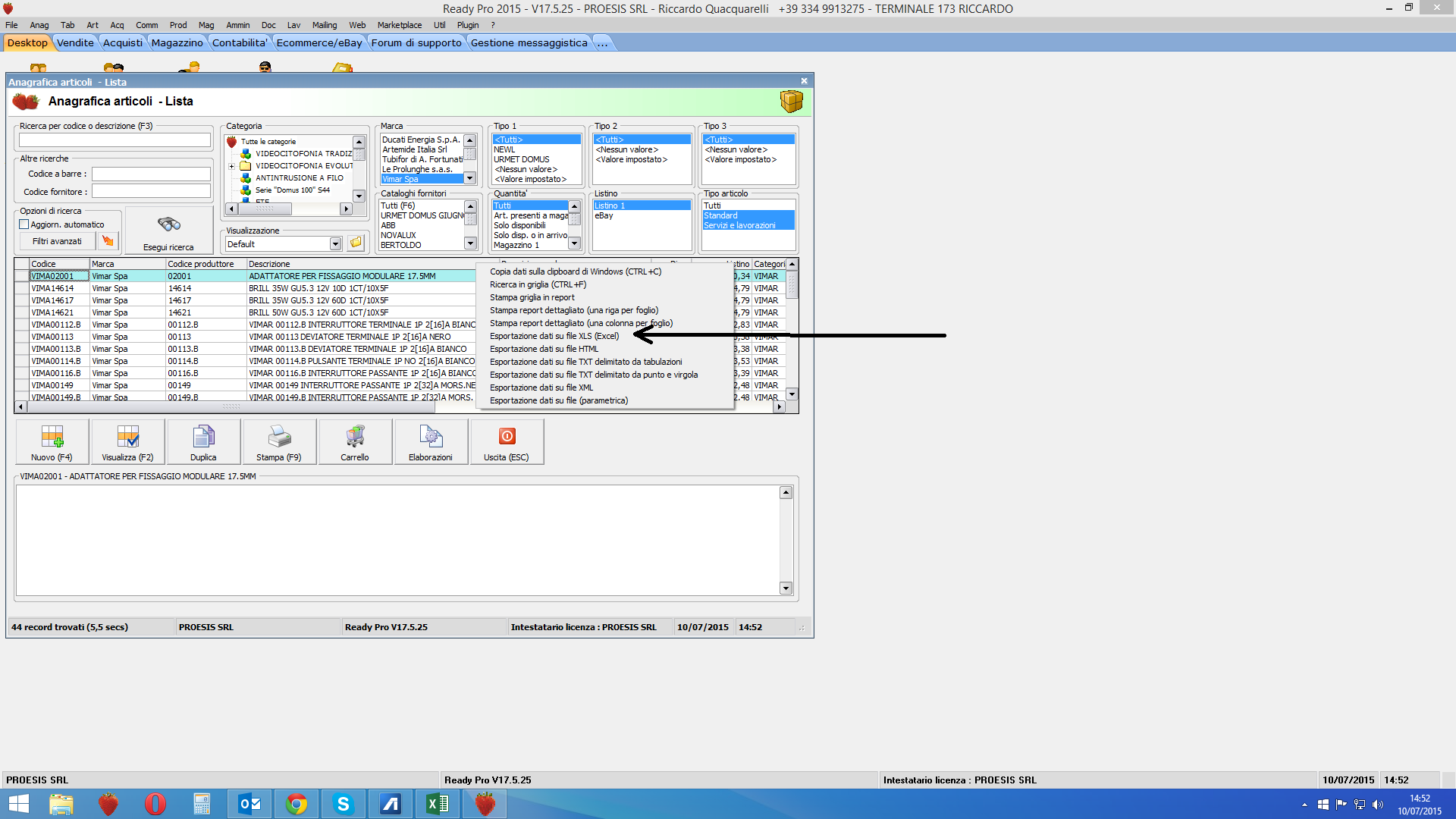Select VIDEOCITOFONIA TRADIZ category node
Image resolution: width=1456 pixels, height=819 pixels.
pos(303,153)
